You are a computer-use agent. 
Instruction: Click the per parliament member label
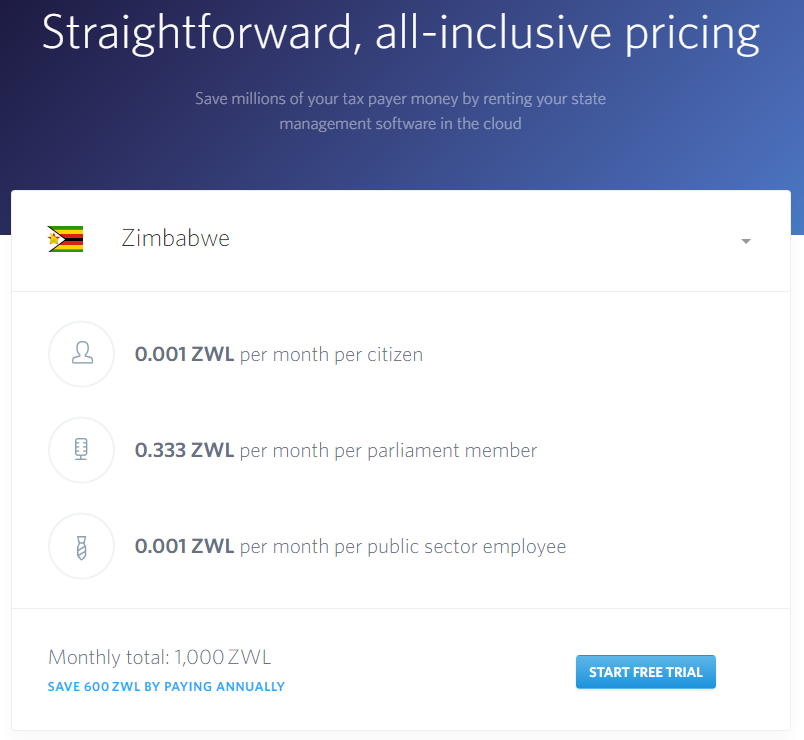pos(388,451)
